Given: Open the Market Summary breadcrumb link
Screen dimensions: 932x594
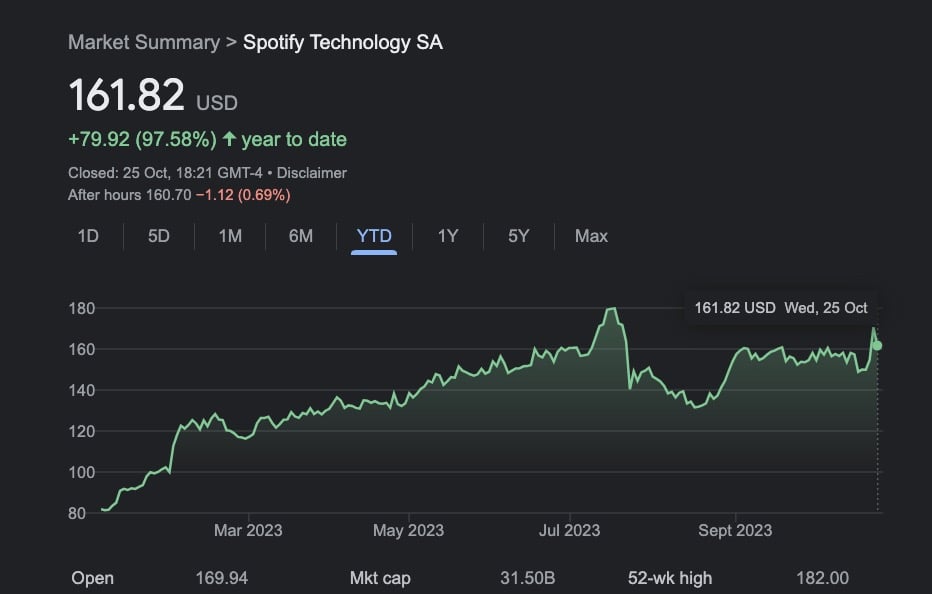Looking at the screenshot, I should coord(143,42).
